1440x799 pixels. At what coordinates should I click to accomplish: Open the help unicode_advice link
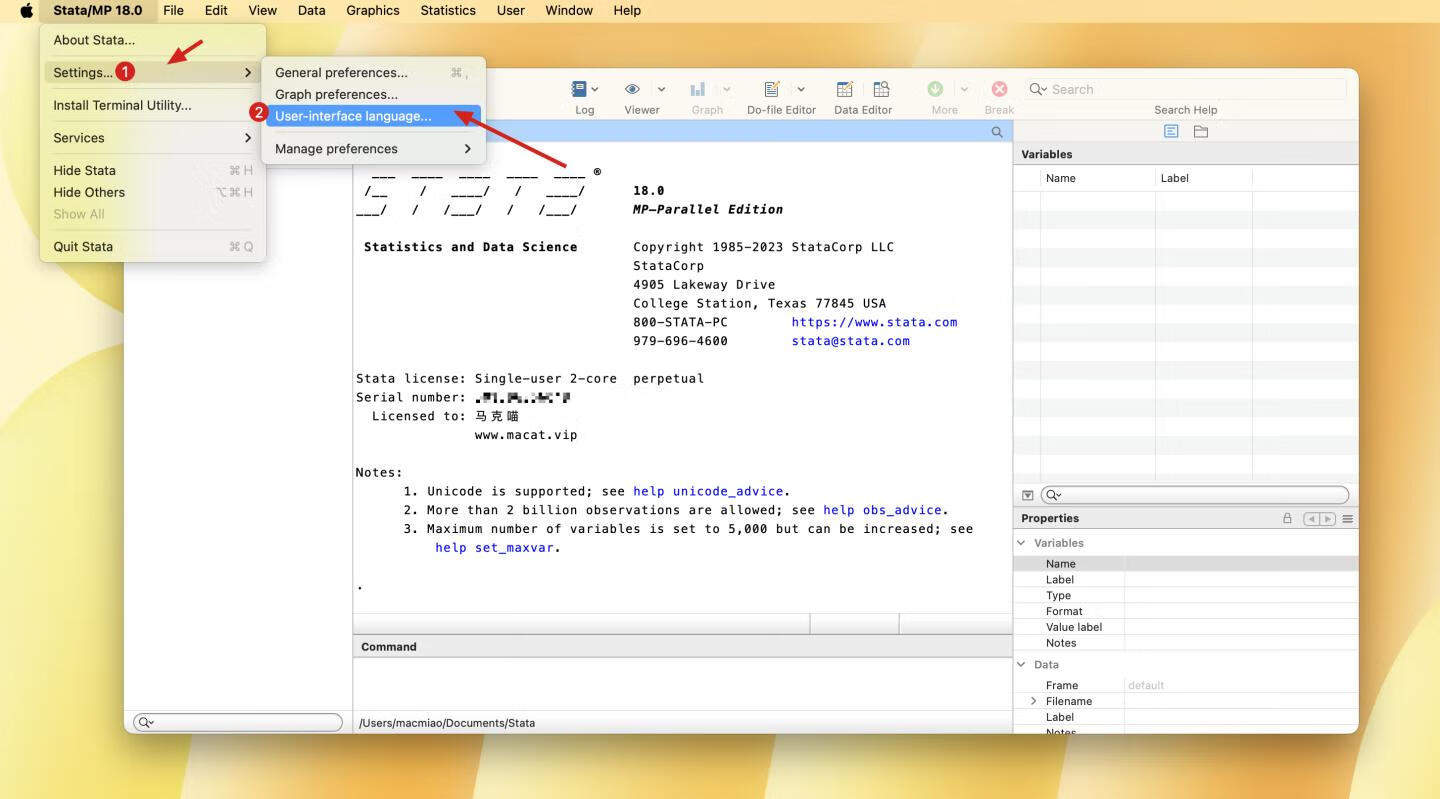point(708,491)
